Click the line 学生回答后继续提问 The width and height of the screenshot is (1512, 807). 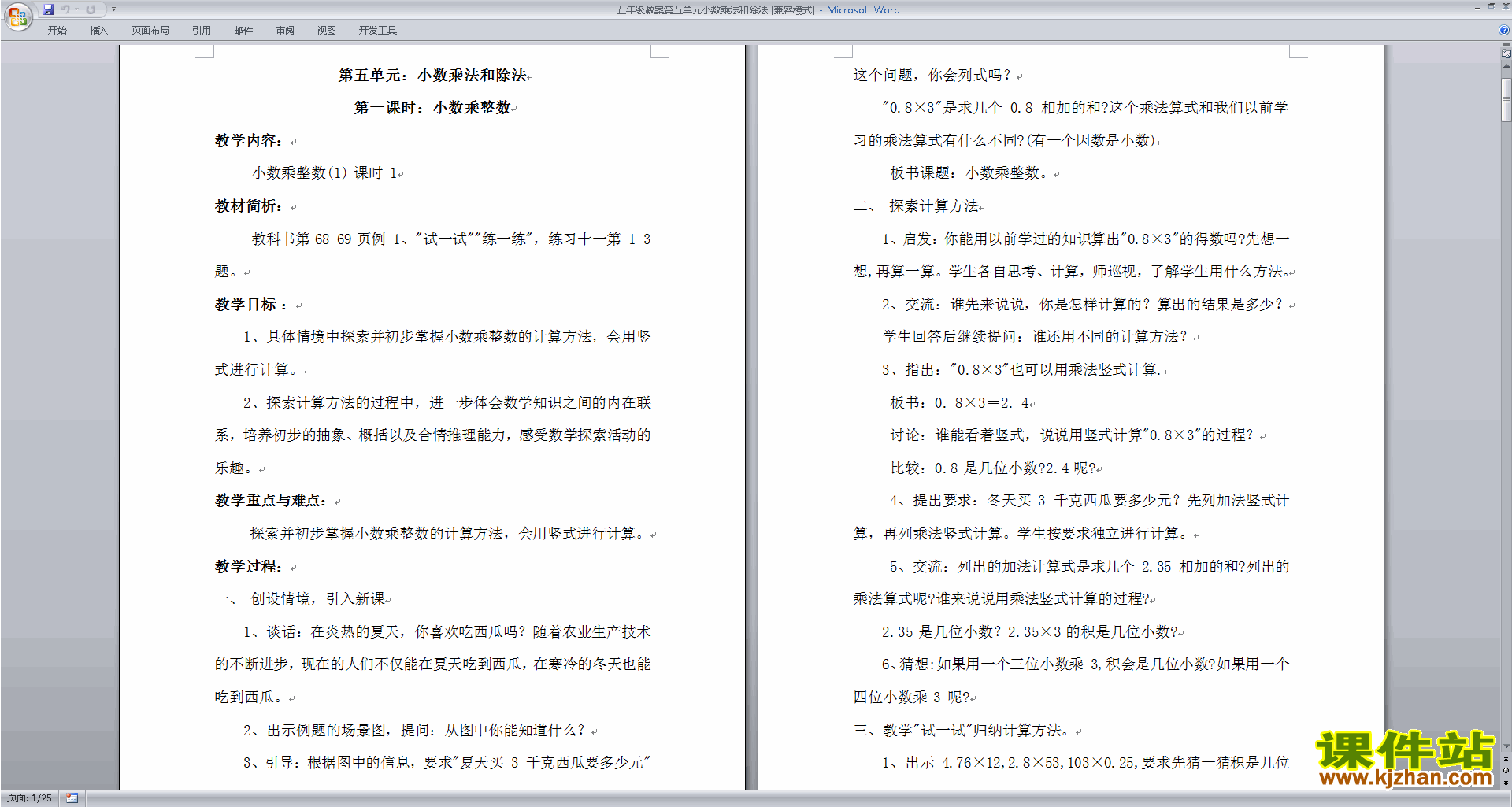pos(1035,337)
